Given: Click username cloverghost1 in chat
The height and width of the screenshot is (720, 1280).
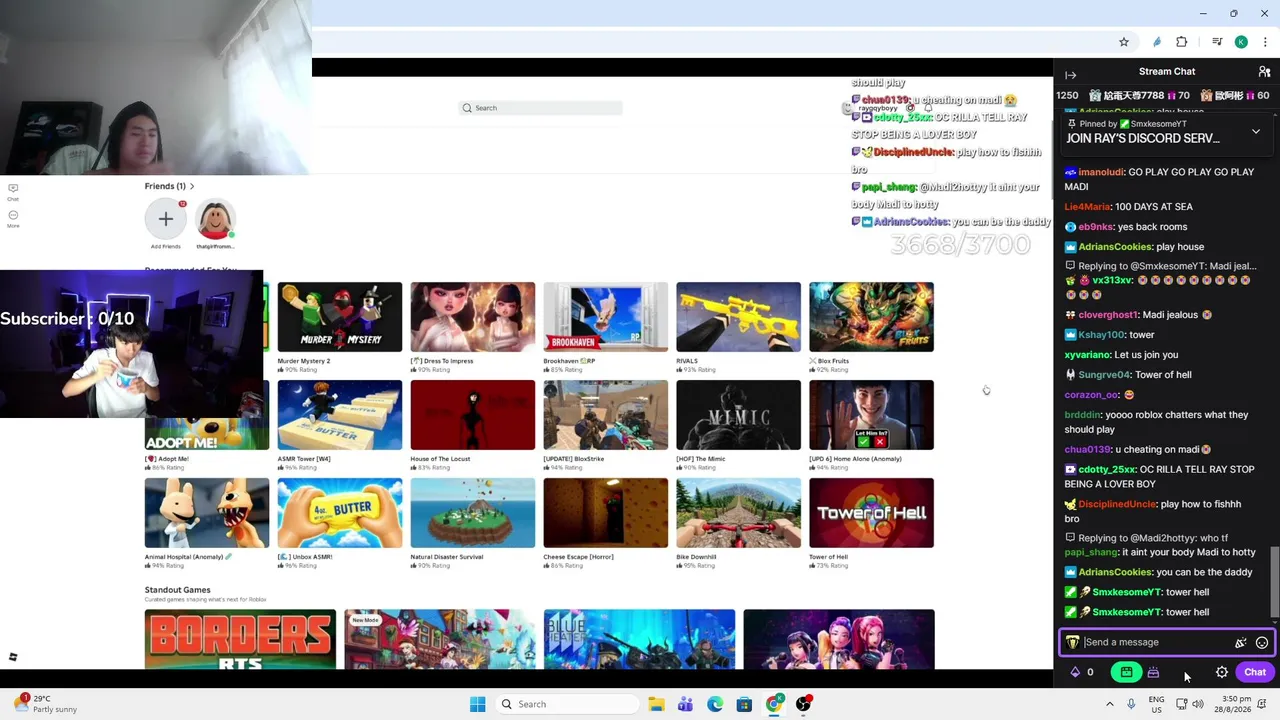Looking at the screenshot, I should [x=1107, y=315].
